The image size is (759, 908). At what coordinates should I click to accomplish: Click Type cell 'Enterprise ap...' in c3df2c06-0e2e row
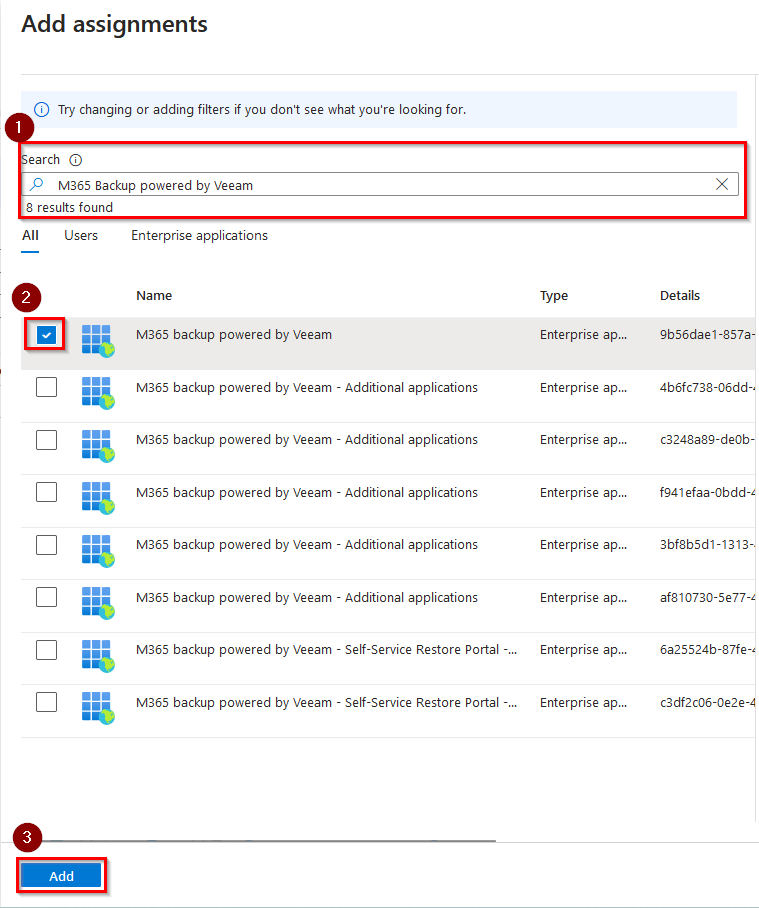point(583,702)
